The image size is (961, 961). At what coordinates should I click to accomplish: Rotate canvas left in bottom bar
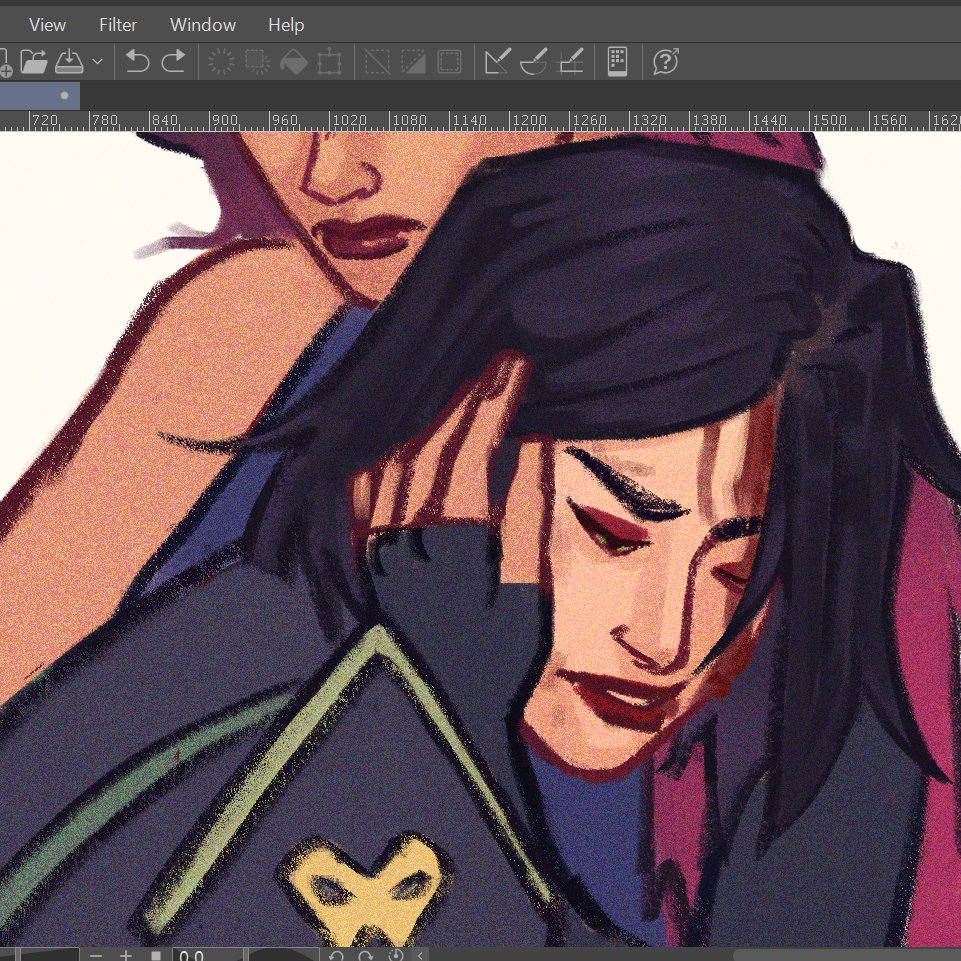[336, 955]
